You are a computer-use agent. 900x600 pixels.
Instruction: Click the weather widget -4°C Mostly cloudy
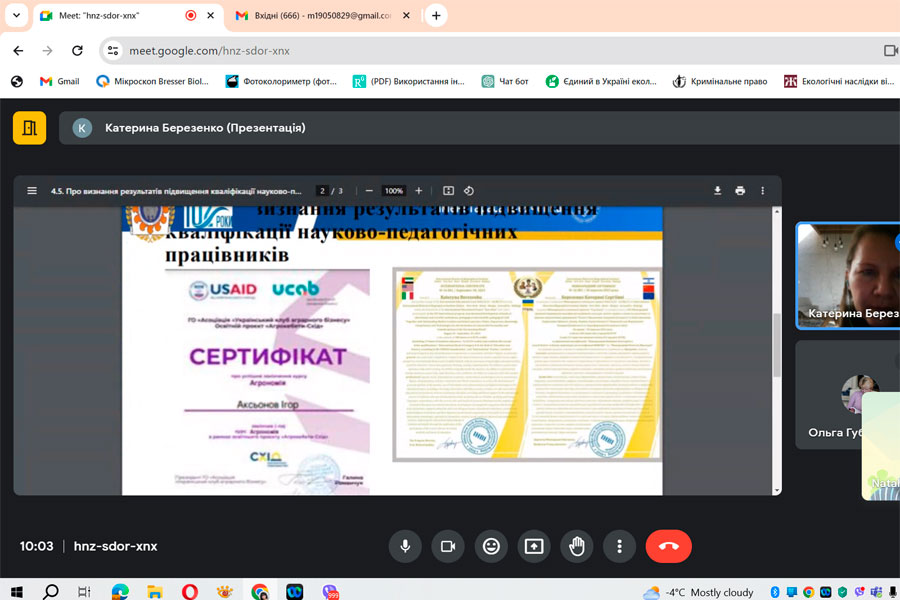tap(699, 593)
